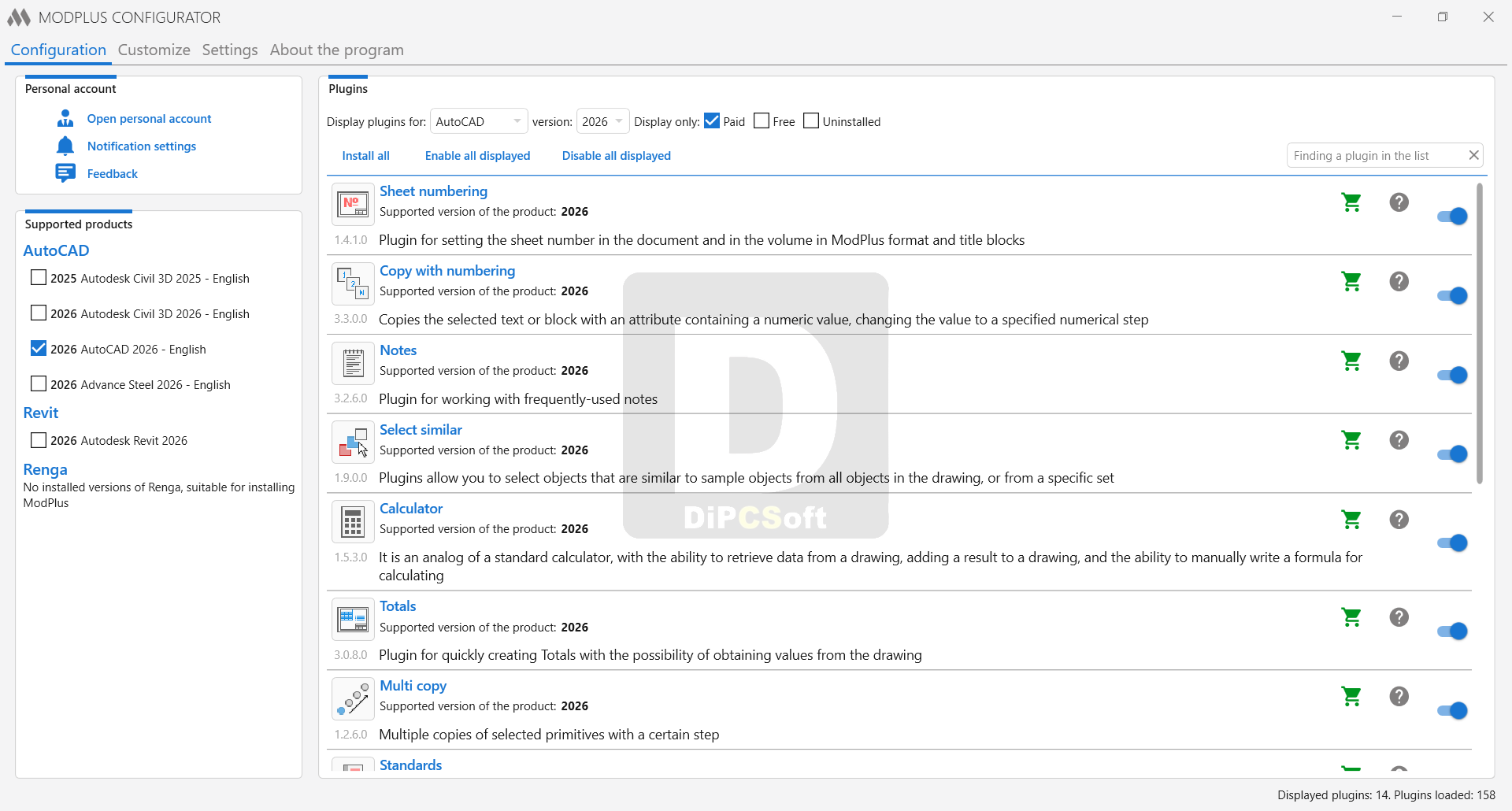Click the Multi copy plugin icon
This screenshot has height=811, width=1512.
[353, 699]
